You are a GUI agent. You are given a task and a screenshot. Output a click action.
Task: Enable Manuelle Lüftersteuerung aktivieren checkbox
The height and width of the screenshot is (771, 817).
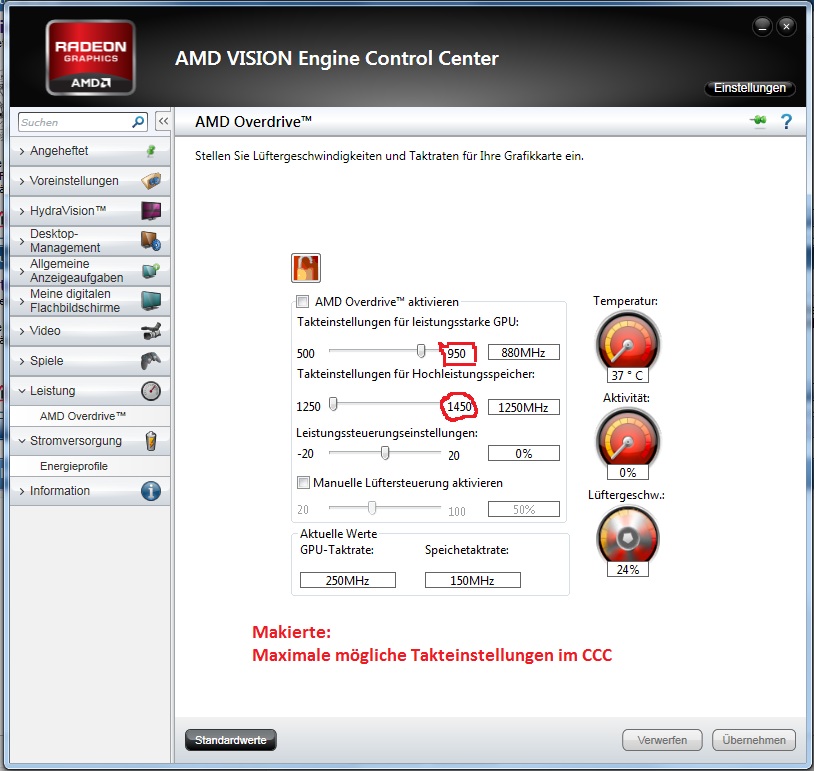303,482
